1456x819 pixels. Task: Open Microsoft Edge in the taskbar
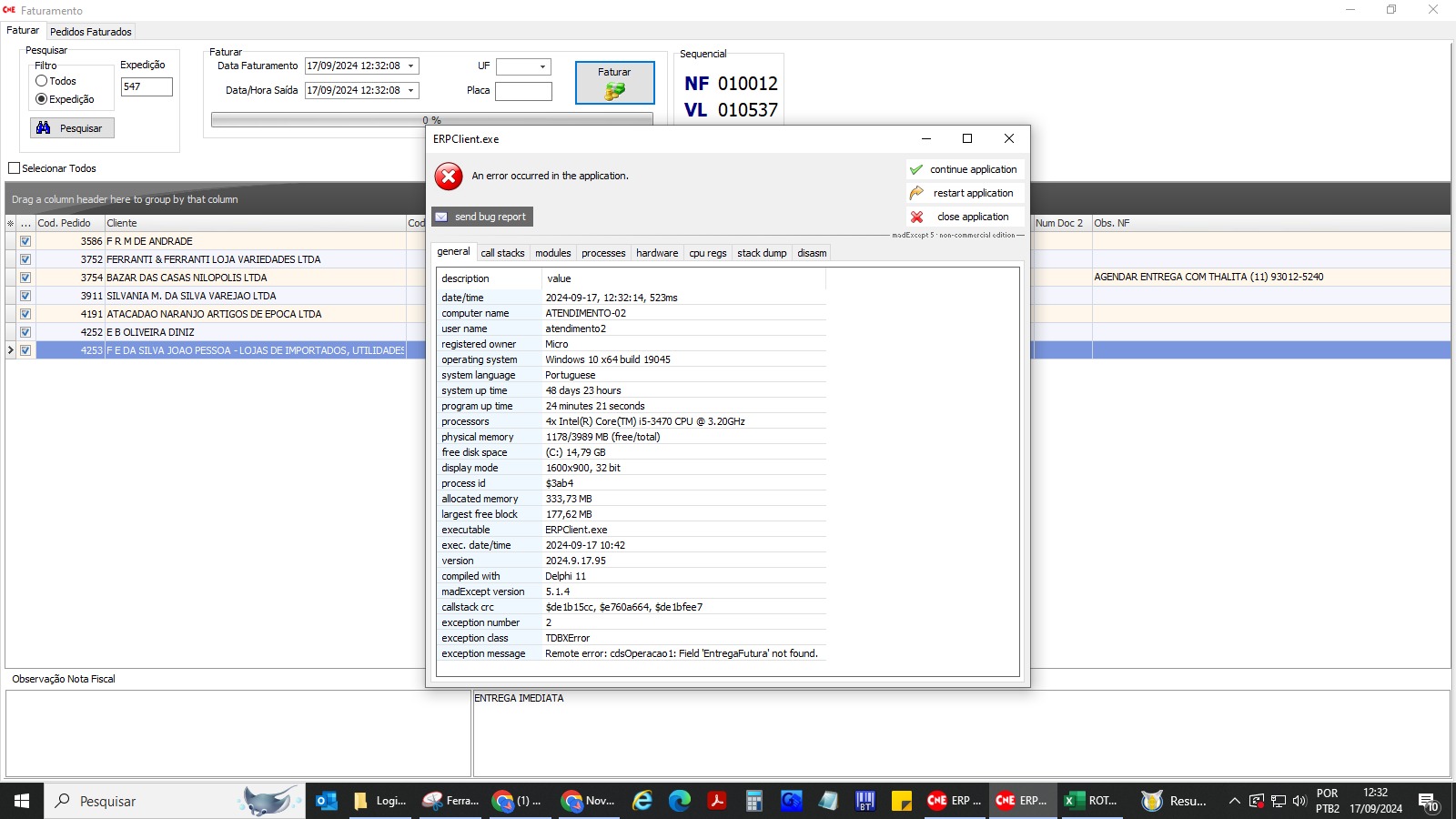[x=680, y=801]
